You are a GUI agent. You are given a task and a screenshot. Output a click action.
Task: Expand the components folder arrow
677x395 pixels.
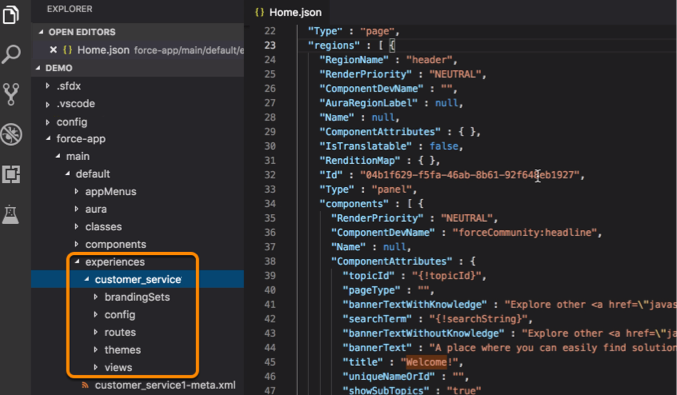coord(76,244)
